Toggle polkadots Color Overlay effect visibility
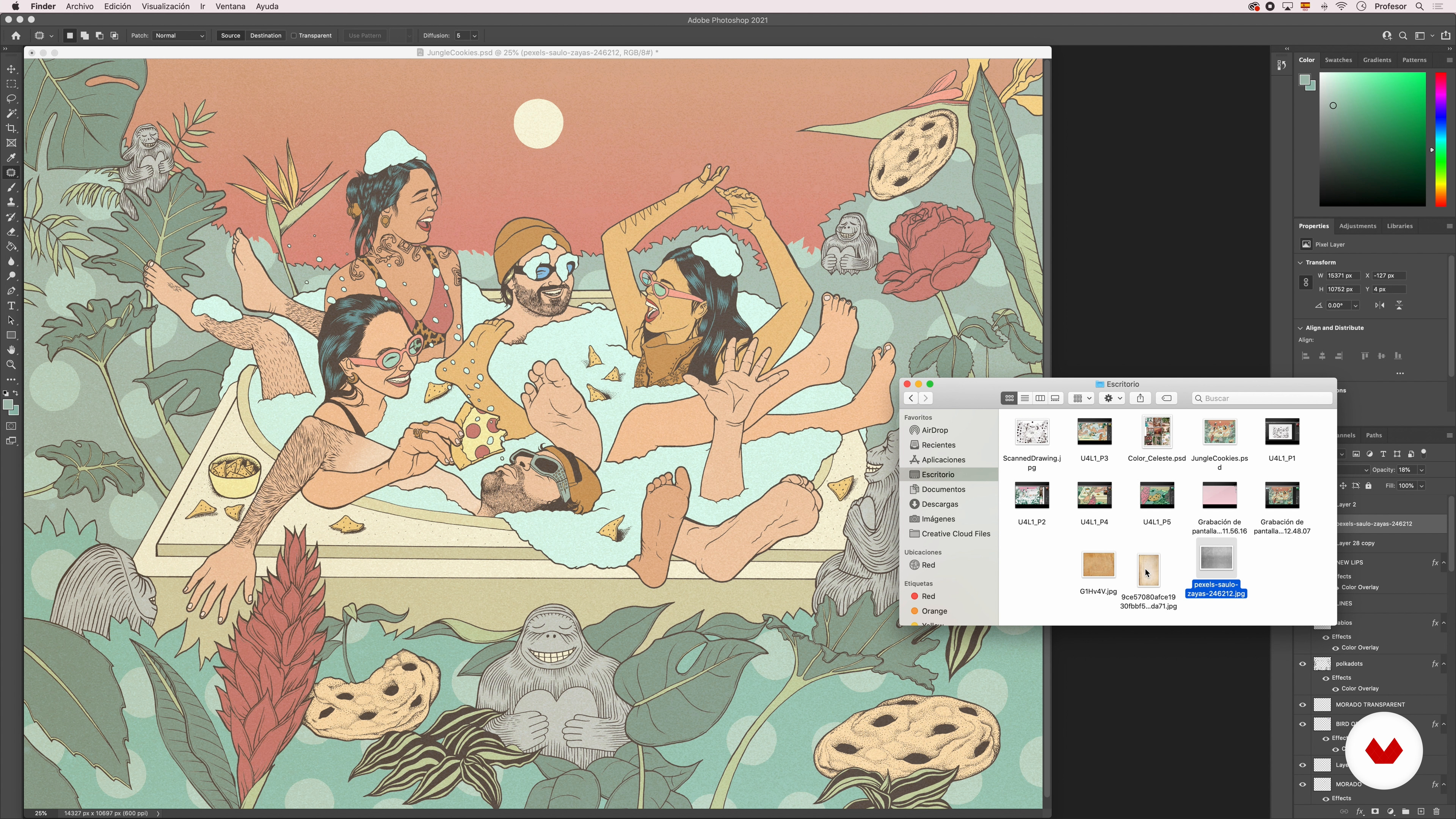 [1335, 689]
